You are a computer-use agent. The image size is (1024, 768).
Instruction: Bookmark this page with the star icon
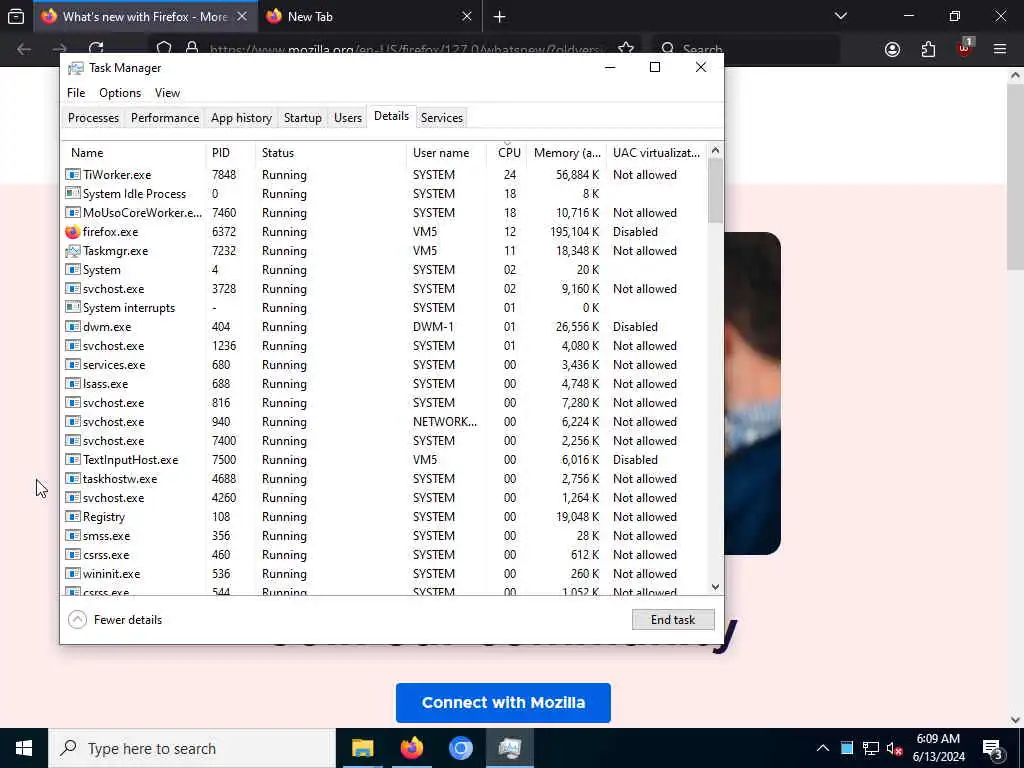click(626, 49)
